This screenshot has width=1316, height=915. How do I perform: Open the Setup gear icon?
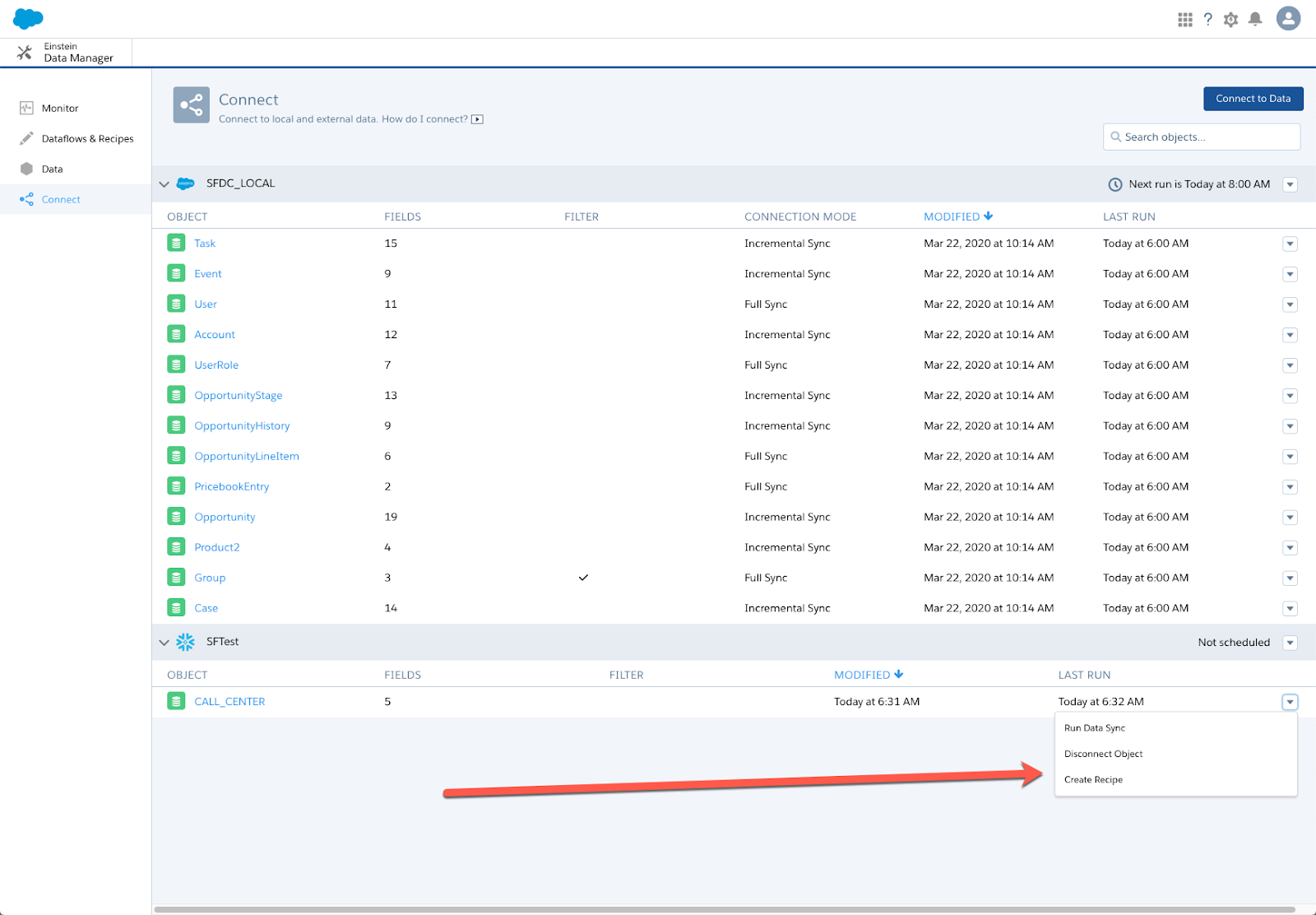click(x=1230, y=20)
